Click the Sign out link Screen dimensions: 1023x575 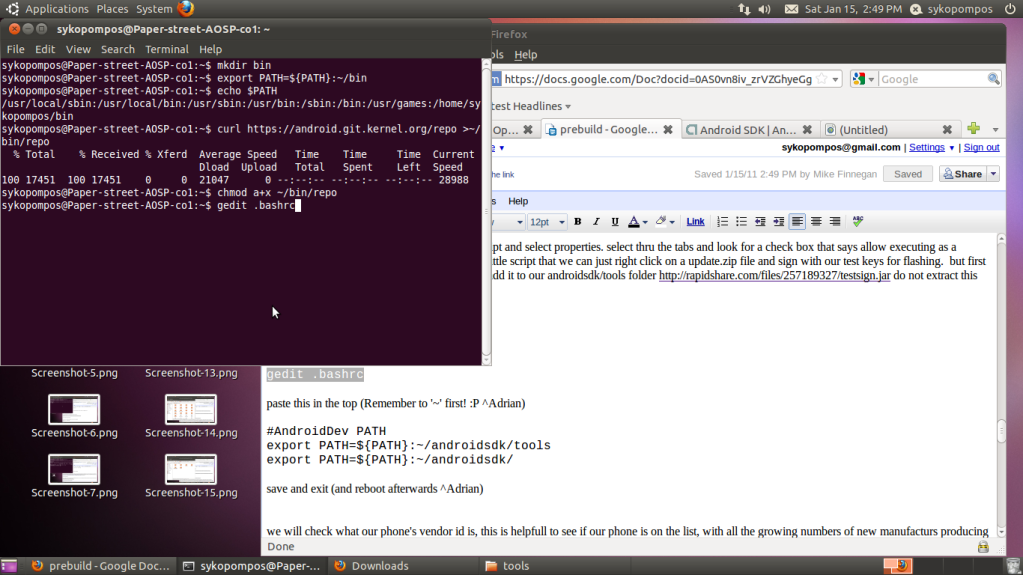pos(981,148)
